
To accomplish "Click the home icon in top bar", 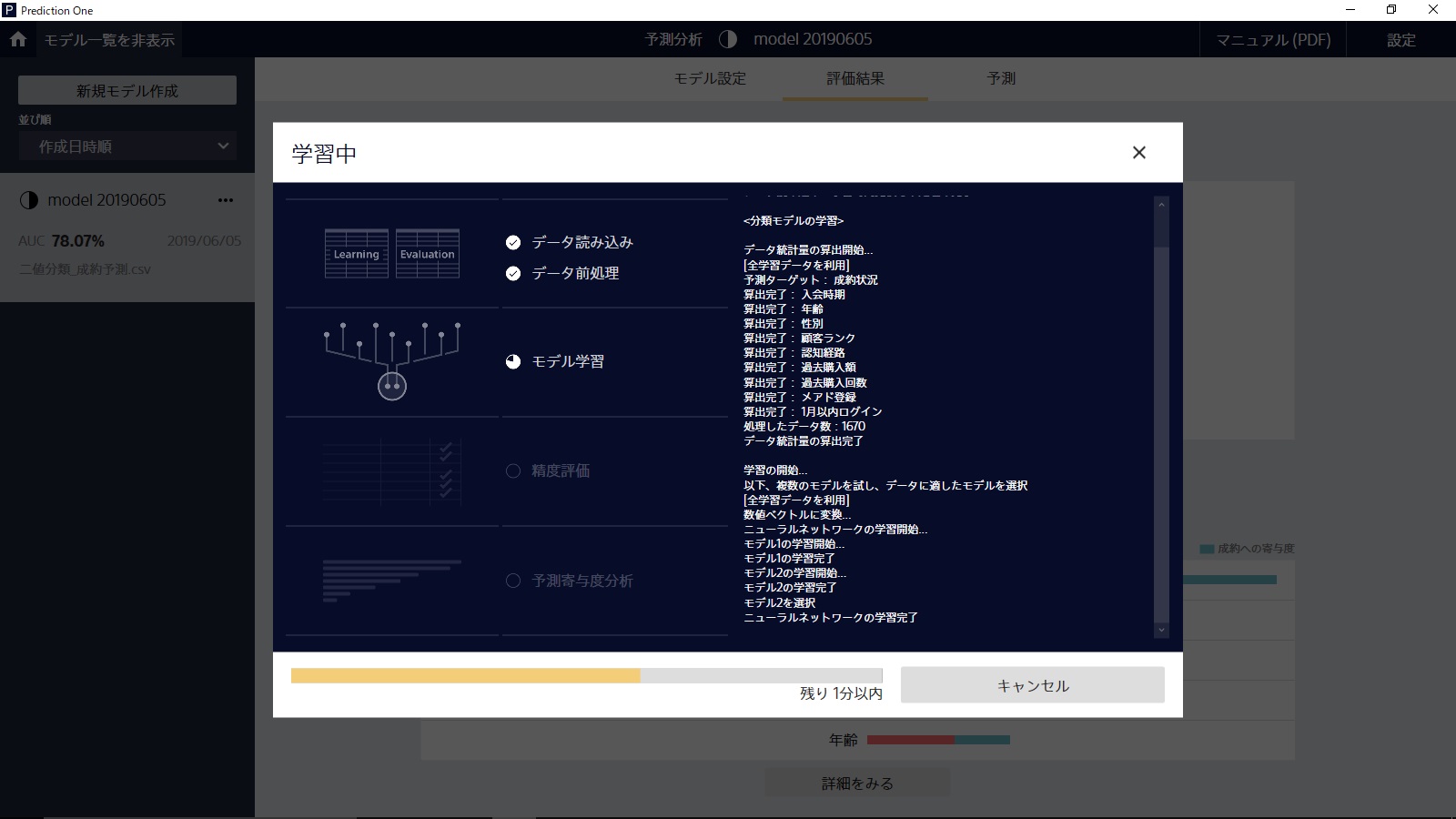I will (18, 40).
